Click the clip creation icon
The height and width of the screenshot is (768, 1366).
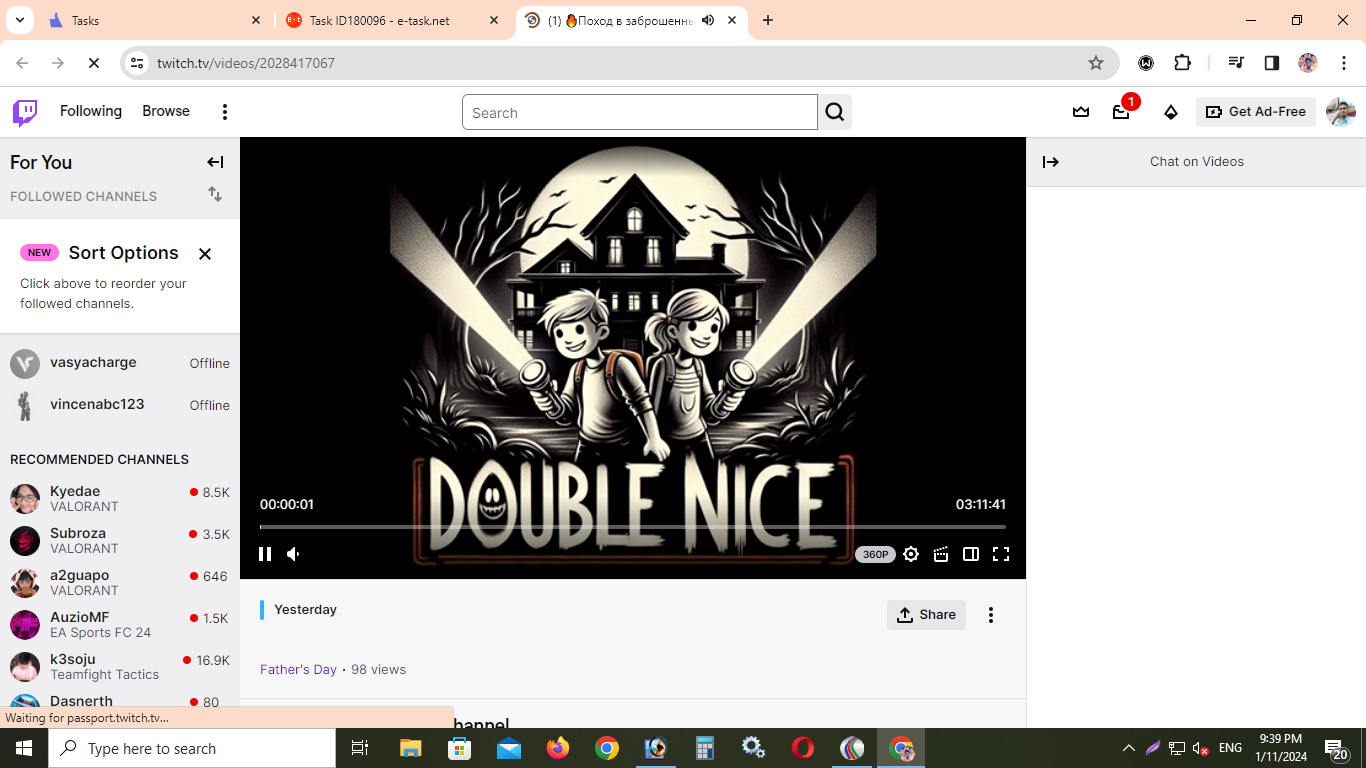(x=941, y=554)
